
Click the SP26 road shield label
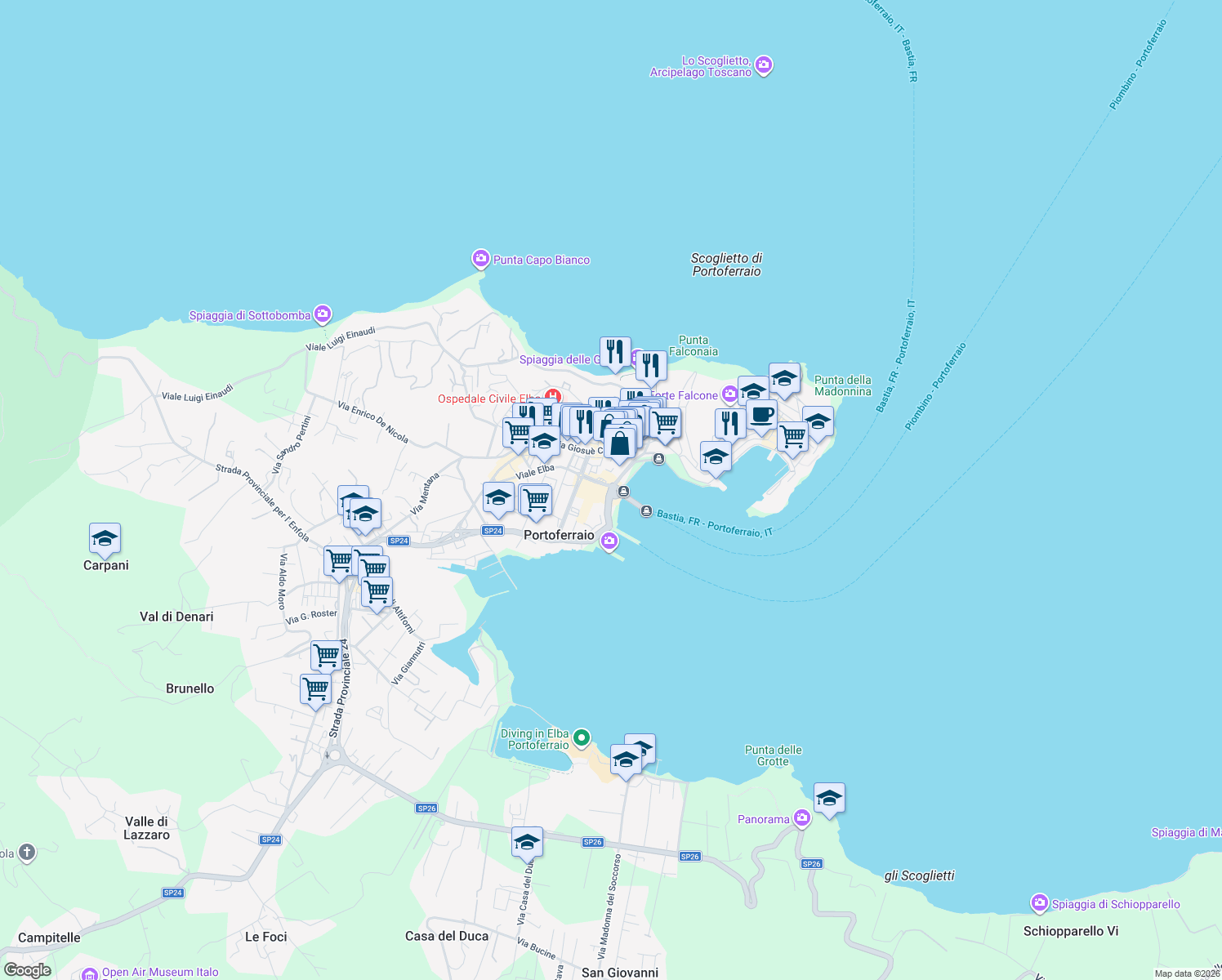point(592,842)
